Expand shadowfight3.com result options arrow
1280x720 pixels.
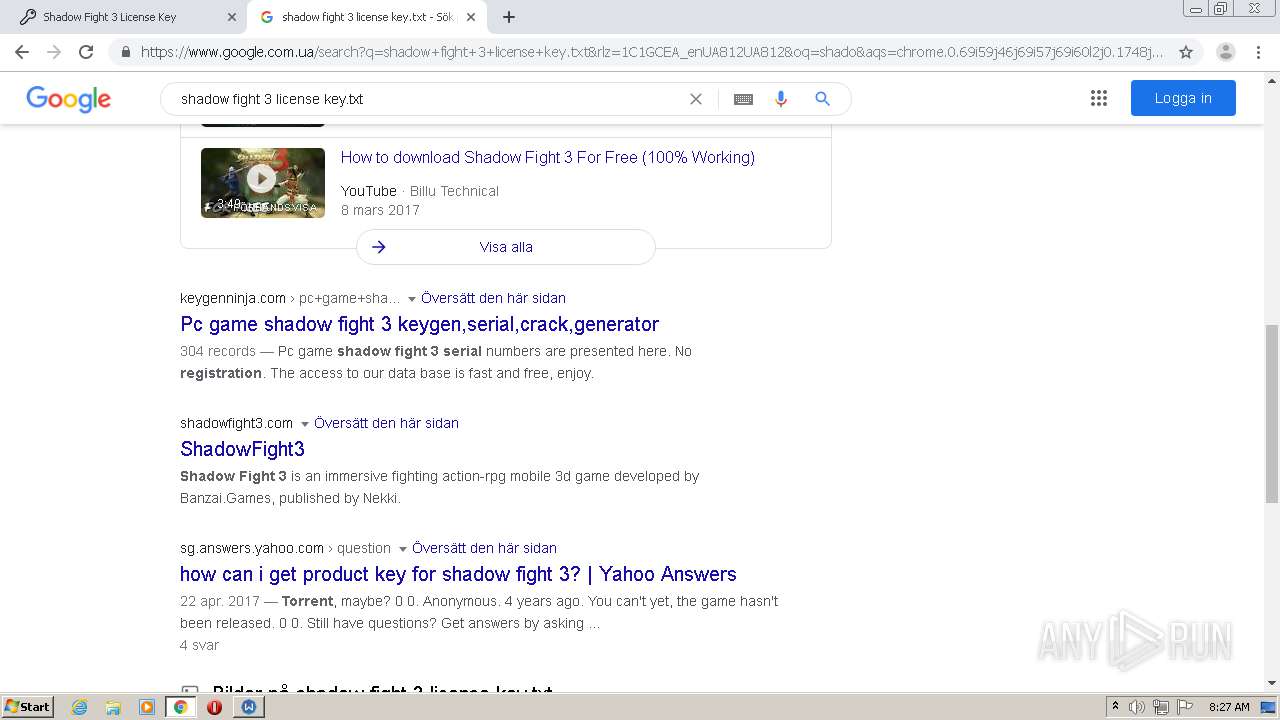click(x=305, y=424)
